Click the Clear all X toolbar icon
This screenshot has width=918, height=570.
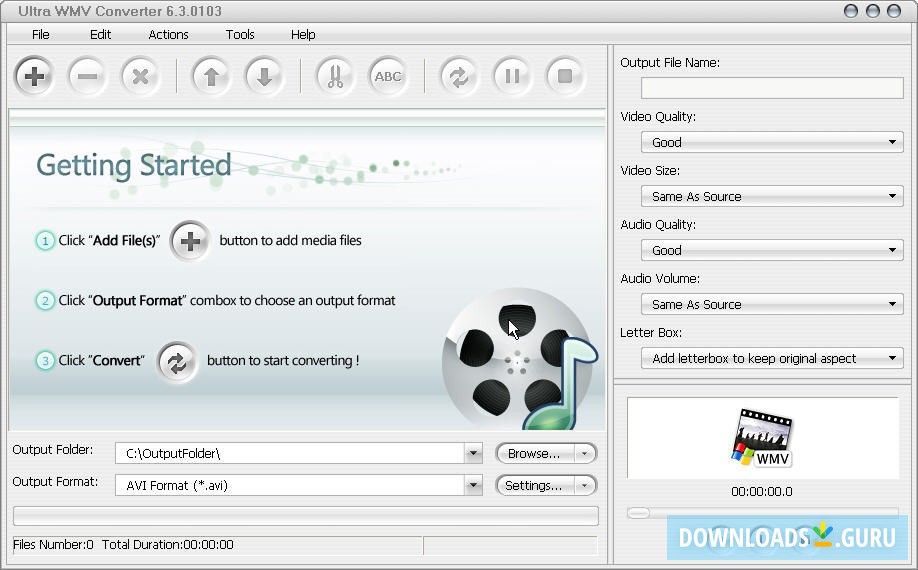tap(140, 77)
